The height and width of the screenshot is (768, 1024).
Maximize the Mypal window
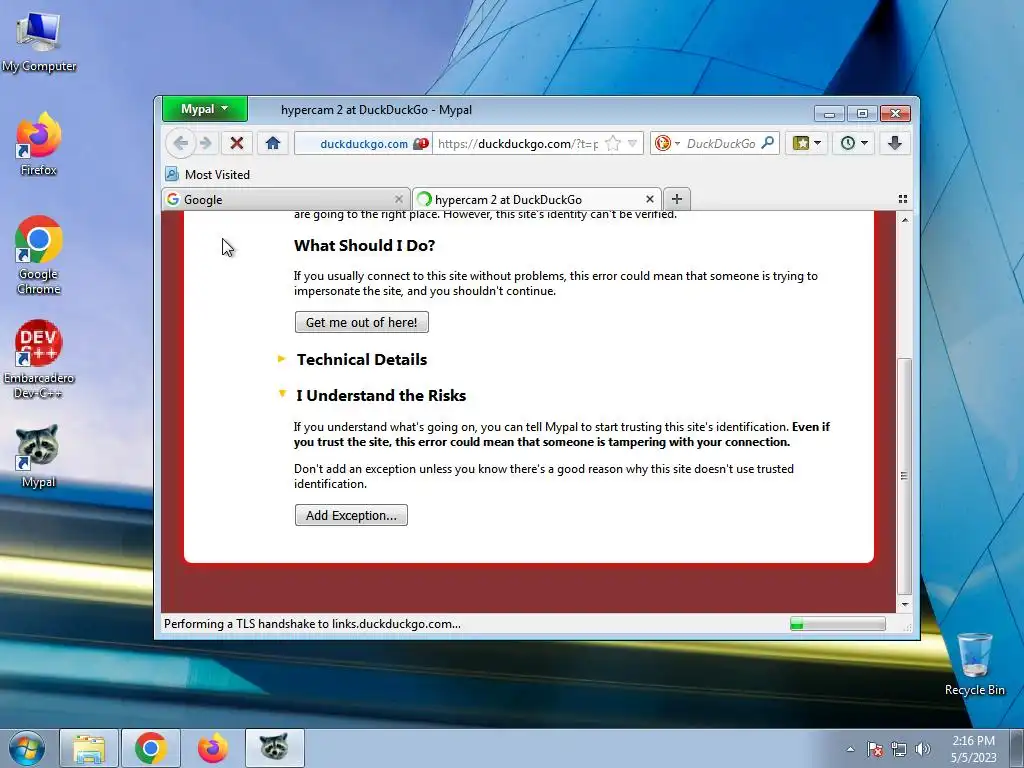point(862,114)
